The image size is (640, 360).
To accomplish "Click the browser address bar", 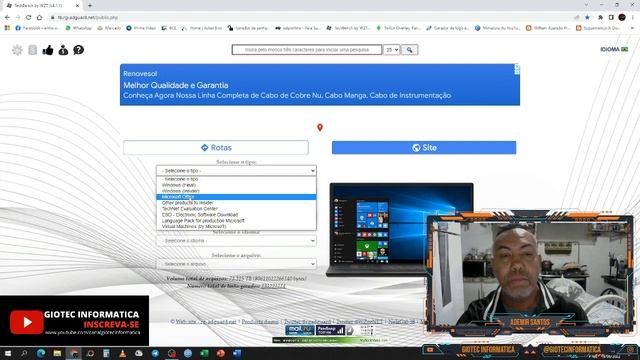I will click(310, 17).
